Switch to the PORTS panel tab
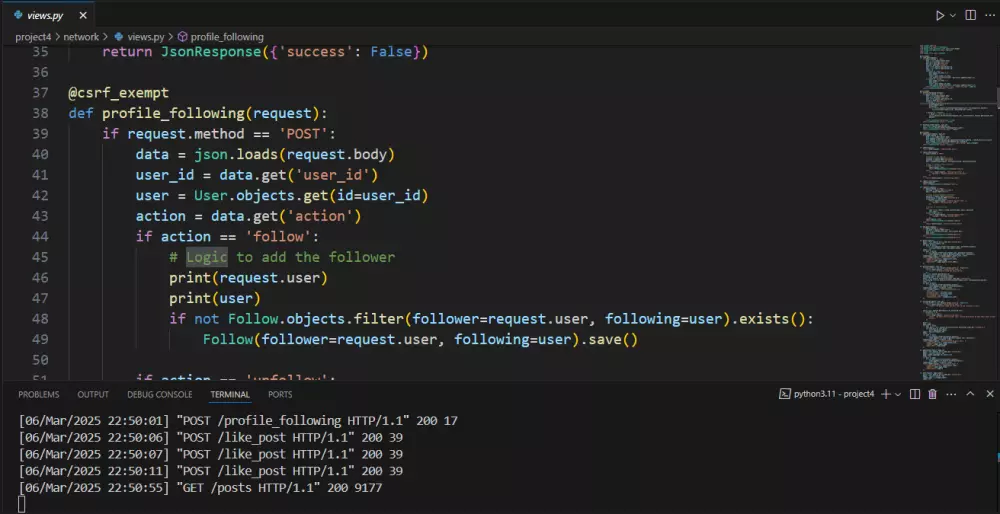 coord(280,395)
